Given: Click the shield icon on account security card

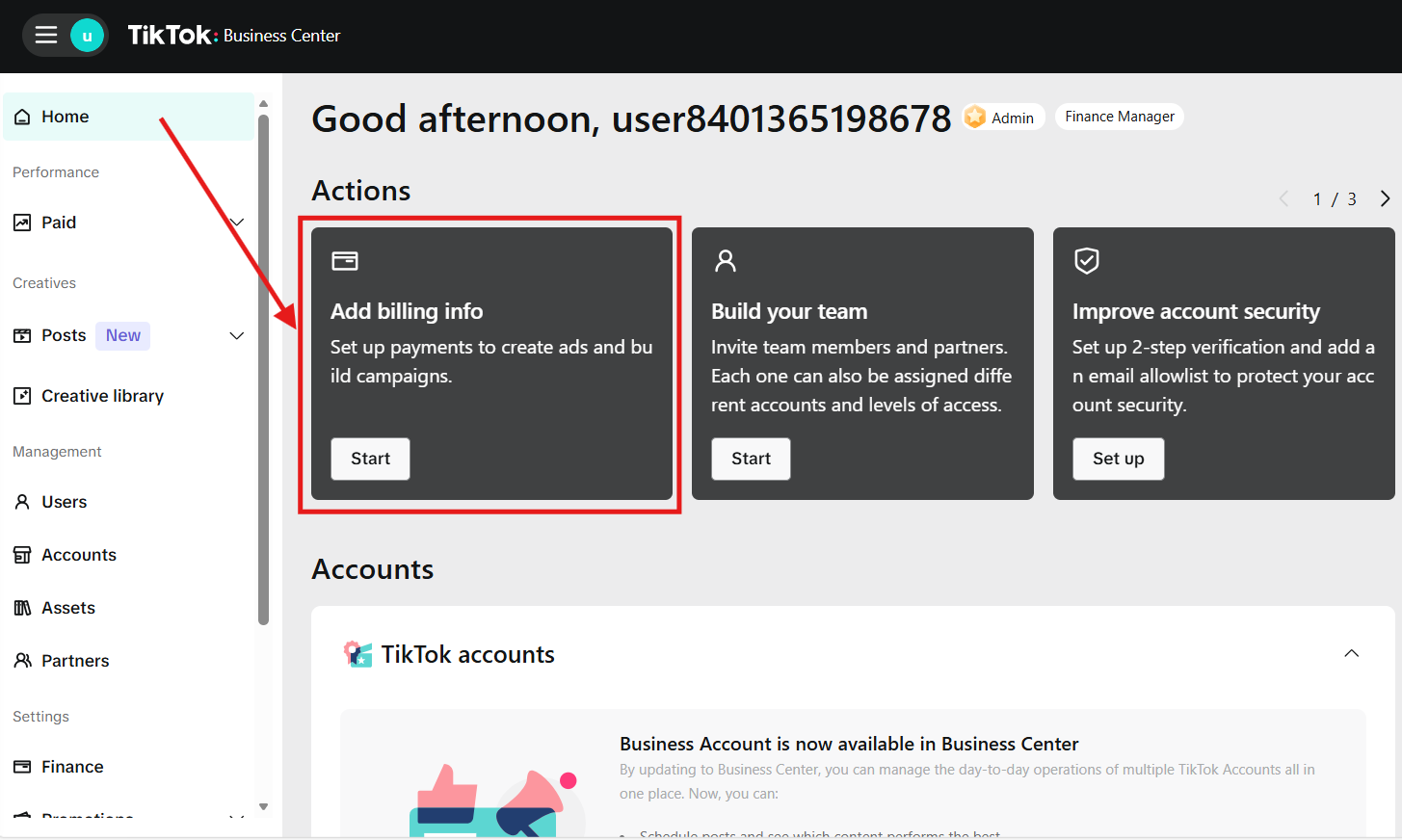Looking at the screenshot, I should tap(1087, 261).
